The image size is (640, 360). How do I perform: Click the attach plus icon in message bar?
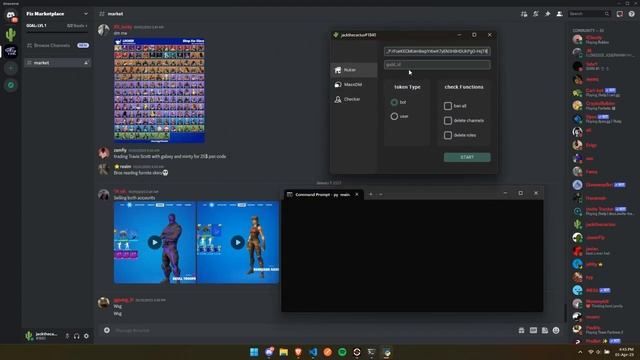tap(107, 330)
